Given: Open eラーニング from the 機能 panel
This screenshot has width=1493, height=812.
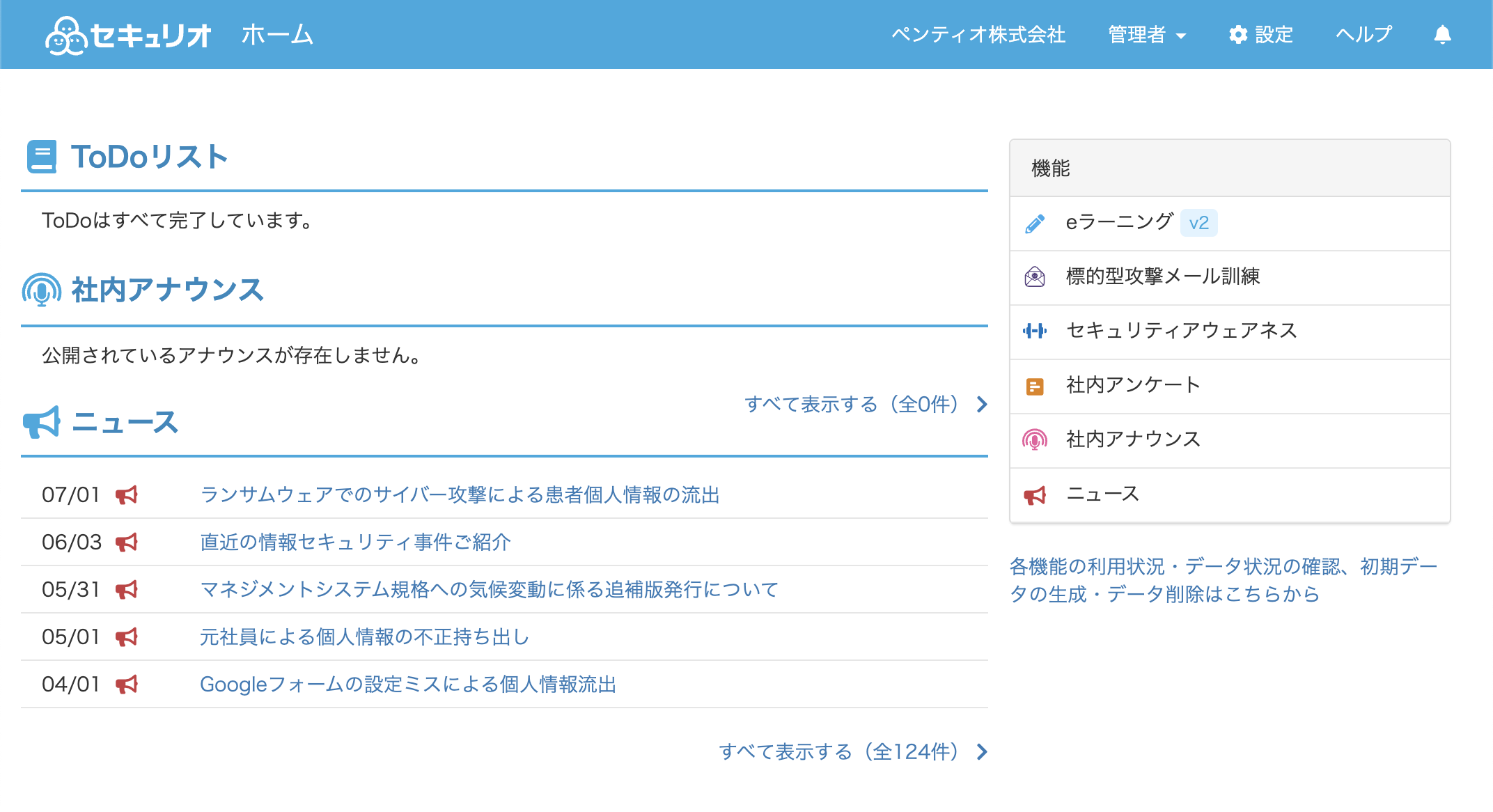Looking at the screenshot, I should [x=1230, y=224].
